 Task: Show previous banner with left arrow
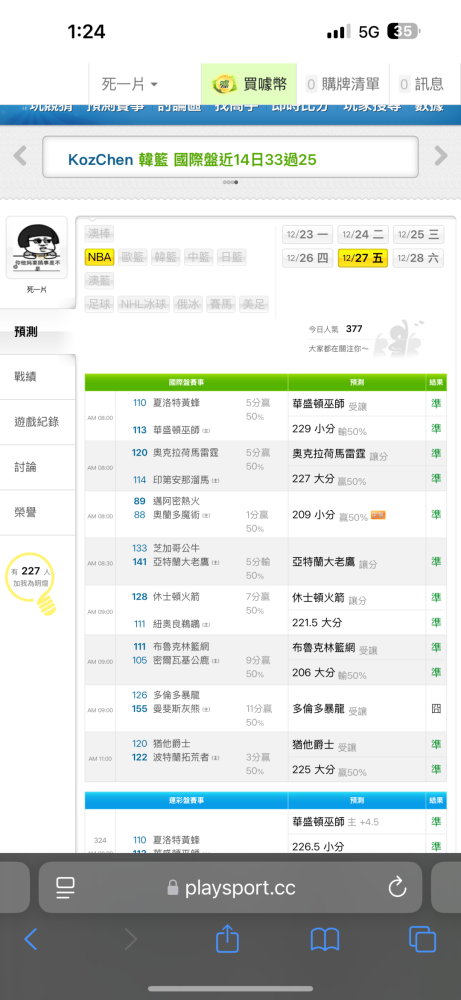[20, 156]
